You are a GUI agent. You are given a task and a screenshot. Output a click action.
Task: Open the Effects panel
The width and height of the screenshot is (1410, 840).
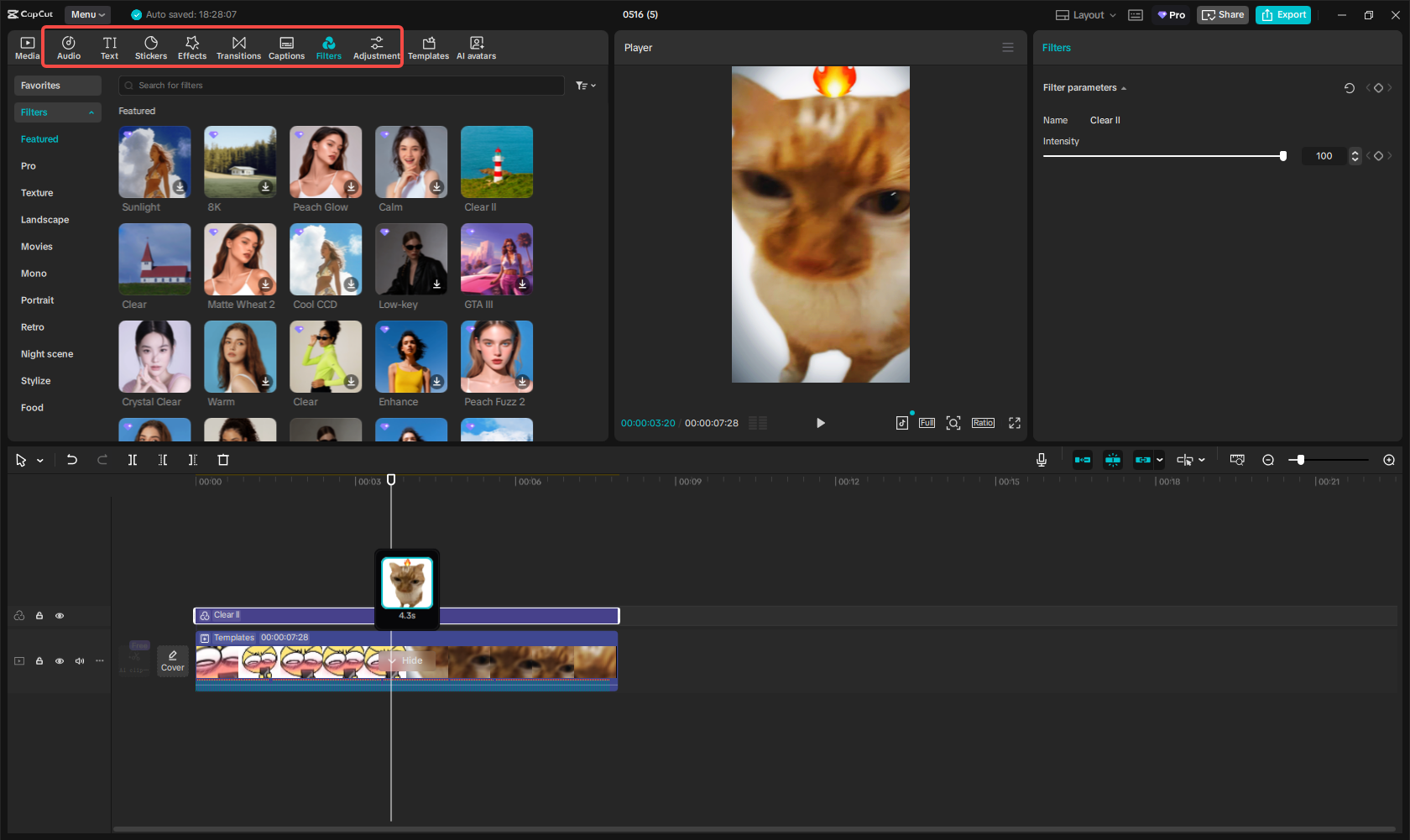tap(192, 48)
